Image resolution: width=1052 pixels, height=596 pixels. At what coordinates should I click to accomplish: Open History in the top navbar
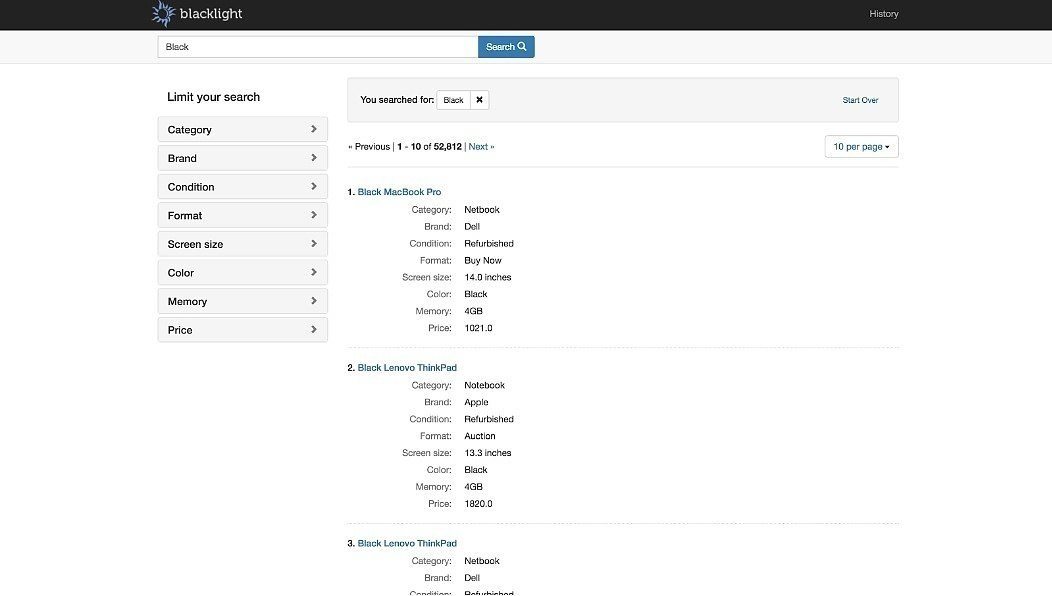click(884, 13)
